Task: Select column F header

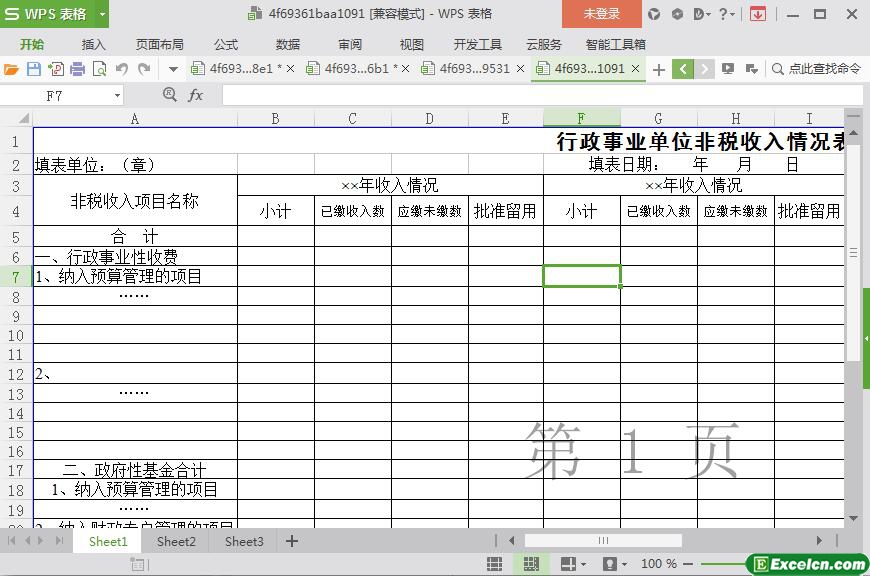Action: (x=581, y=118)
